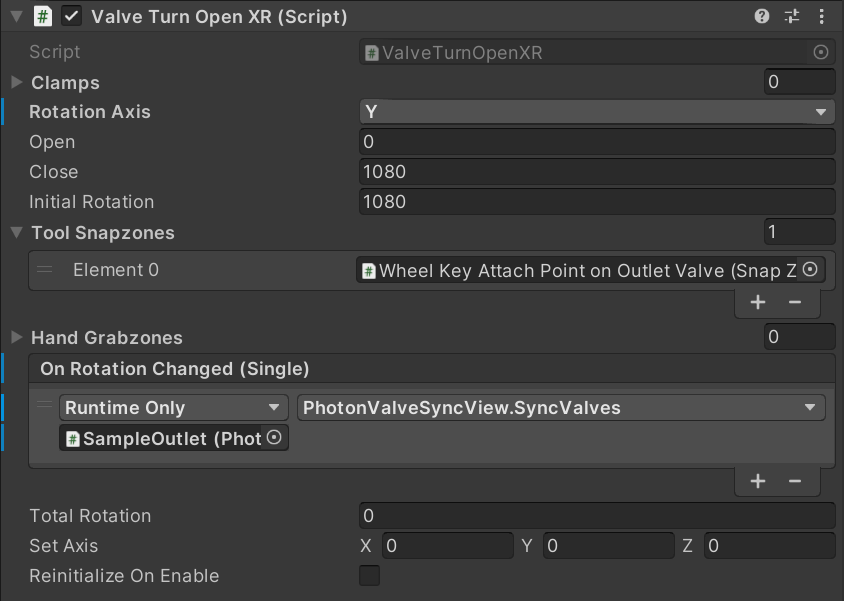Image resolution: width=844 pixels, height=601 pixels.
Task: Collapse the Tool Snapzones list
Action: coord(17,233)
